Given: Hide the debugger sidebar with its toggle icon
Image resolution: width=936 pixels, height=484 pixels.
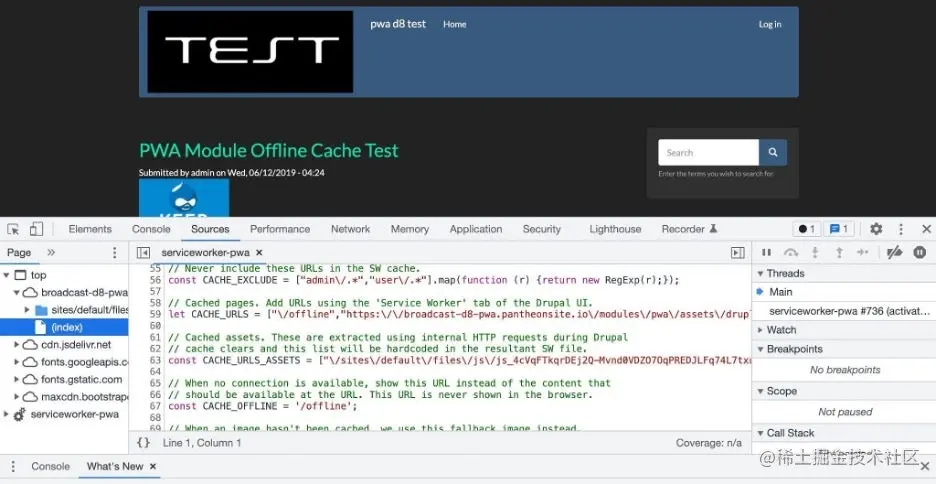Looking at the screenshot, I should tap(738, 253).
